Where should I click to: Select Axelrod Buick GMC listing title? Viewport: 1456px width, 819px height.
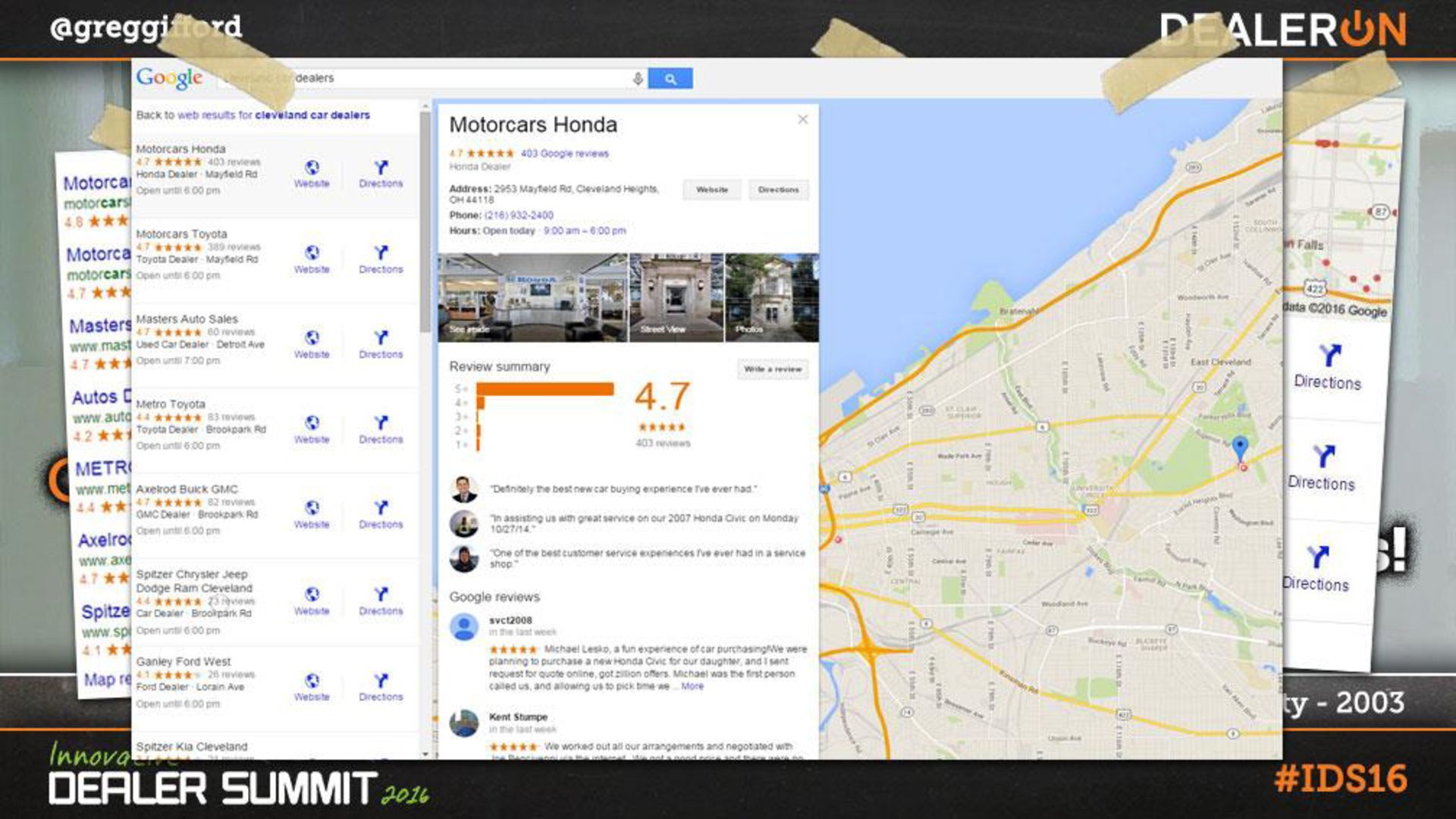187,489
